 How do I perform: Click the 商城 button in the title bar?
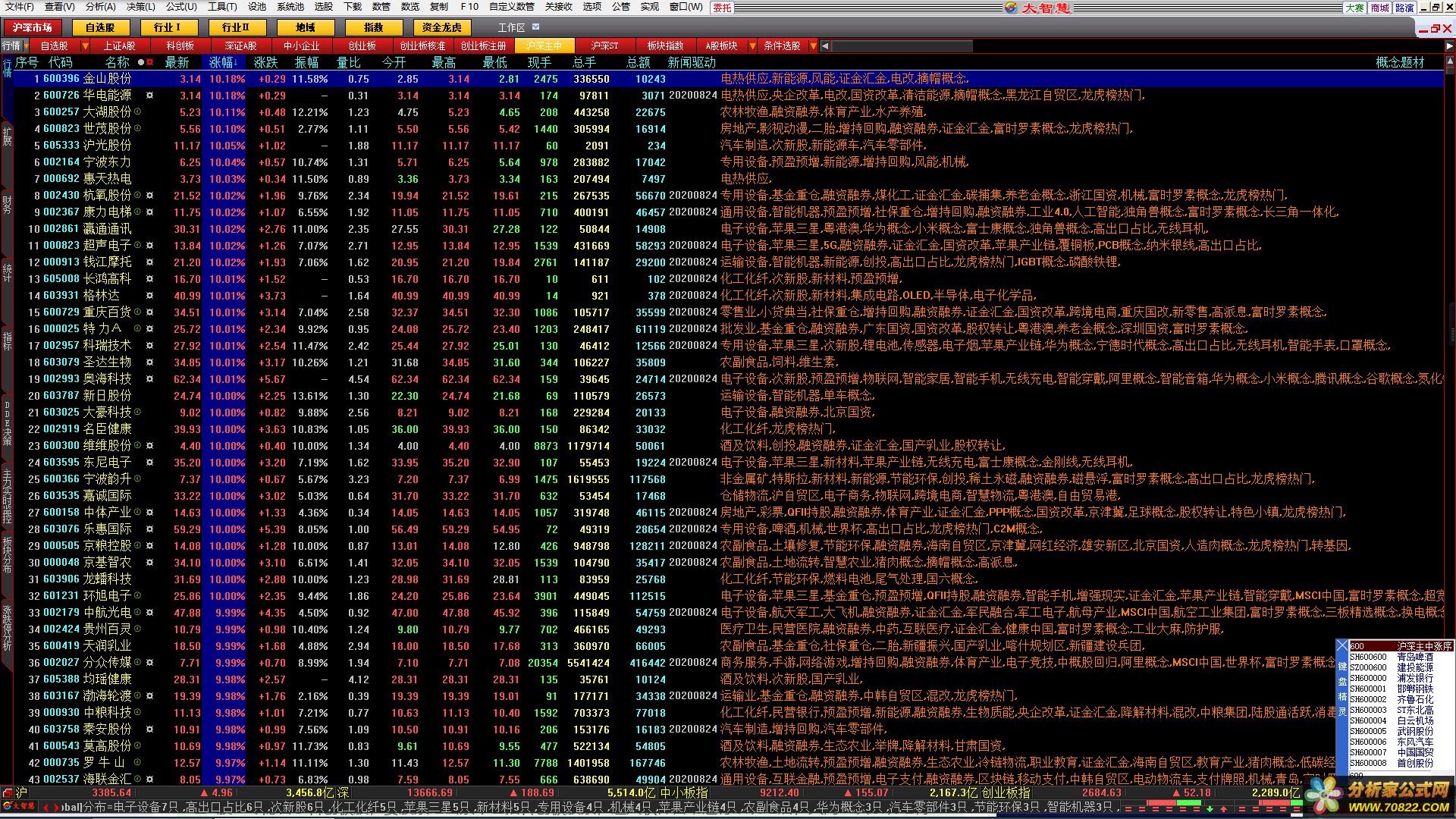pyautogui.click(x=1380, y=8)
